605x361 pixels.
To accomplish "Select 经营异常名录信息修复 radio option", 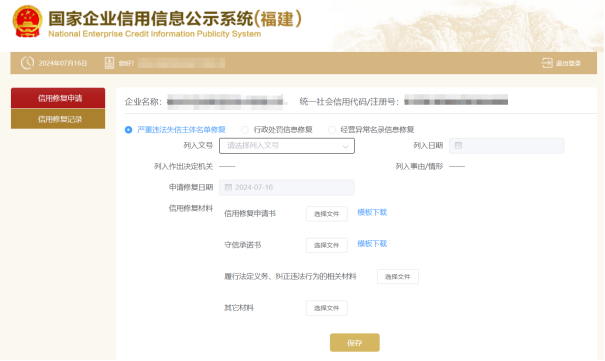I will pyautogui.click(x=331, y=130).
